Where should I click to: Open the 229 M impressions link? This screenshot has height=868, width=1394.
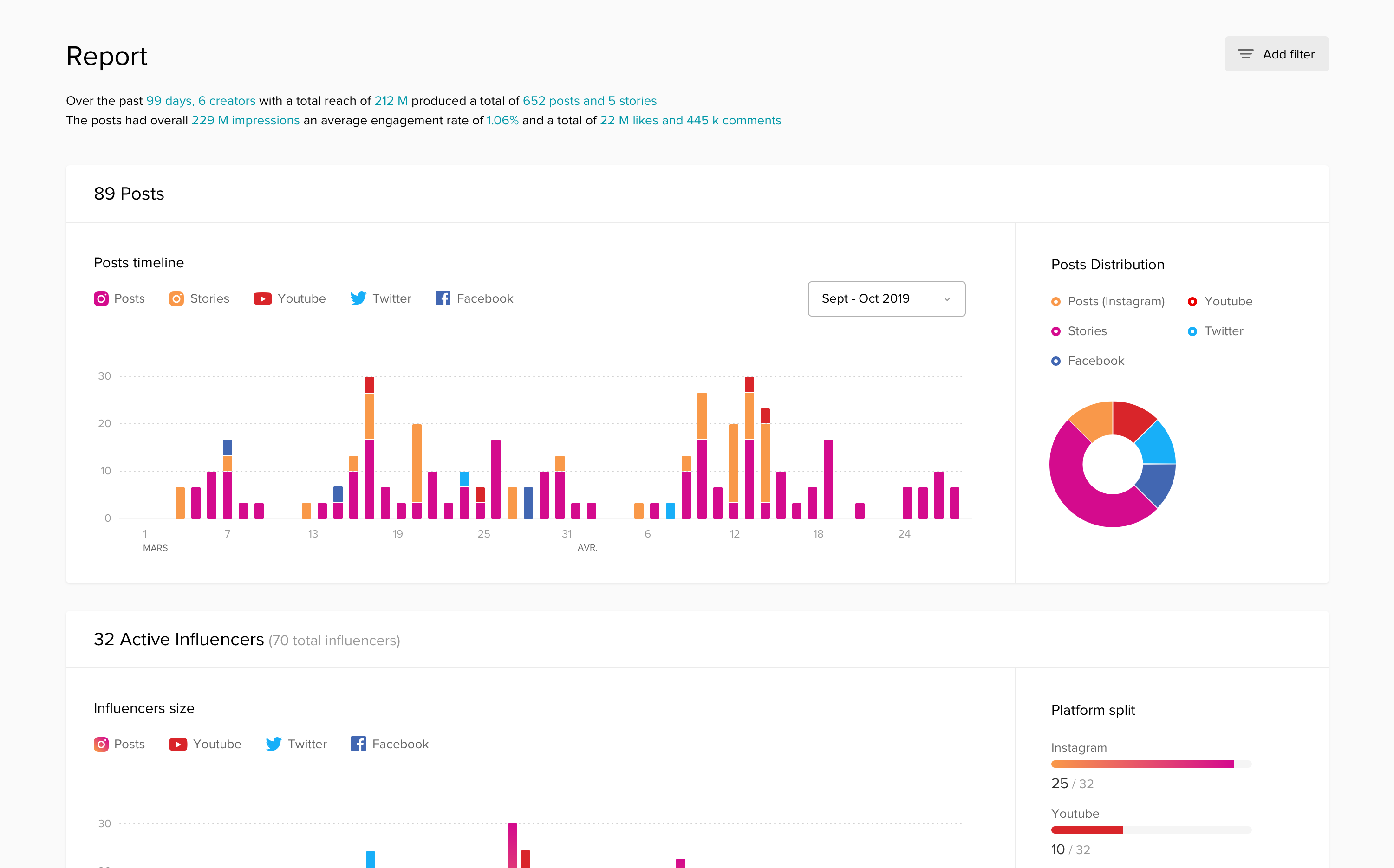(245, 121)
